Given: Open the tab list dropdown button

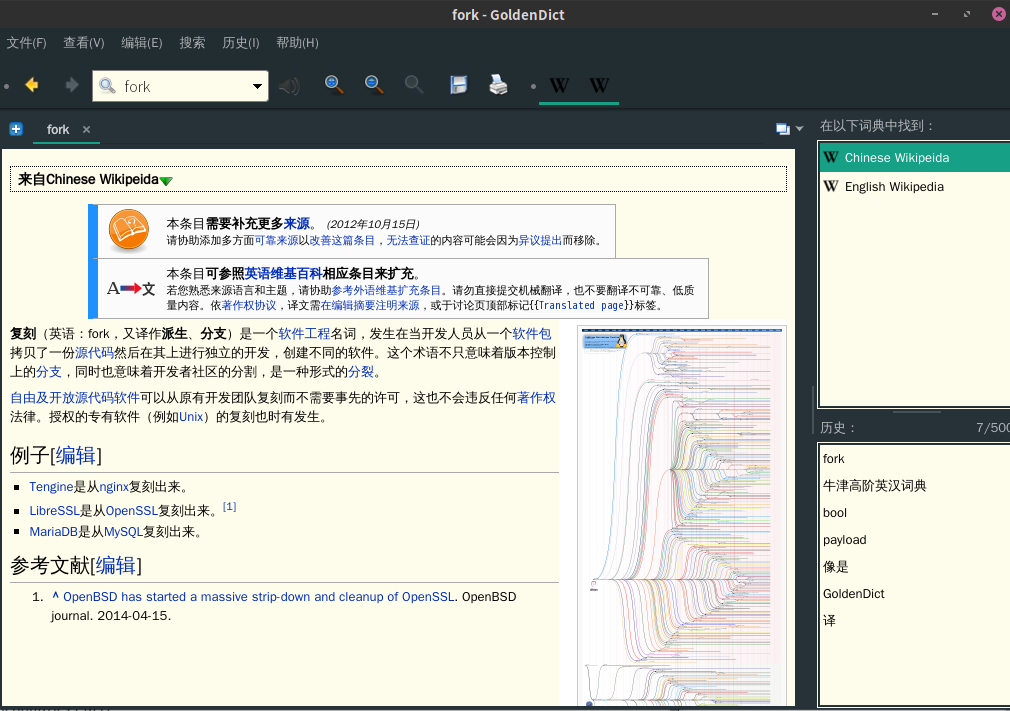Looking at the screenshot, I should (789, 129).
